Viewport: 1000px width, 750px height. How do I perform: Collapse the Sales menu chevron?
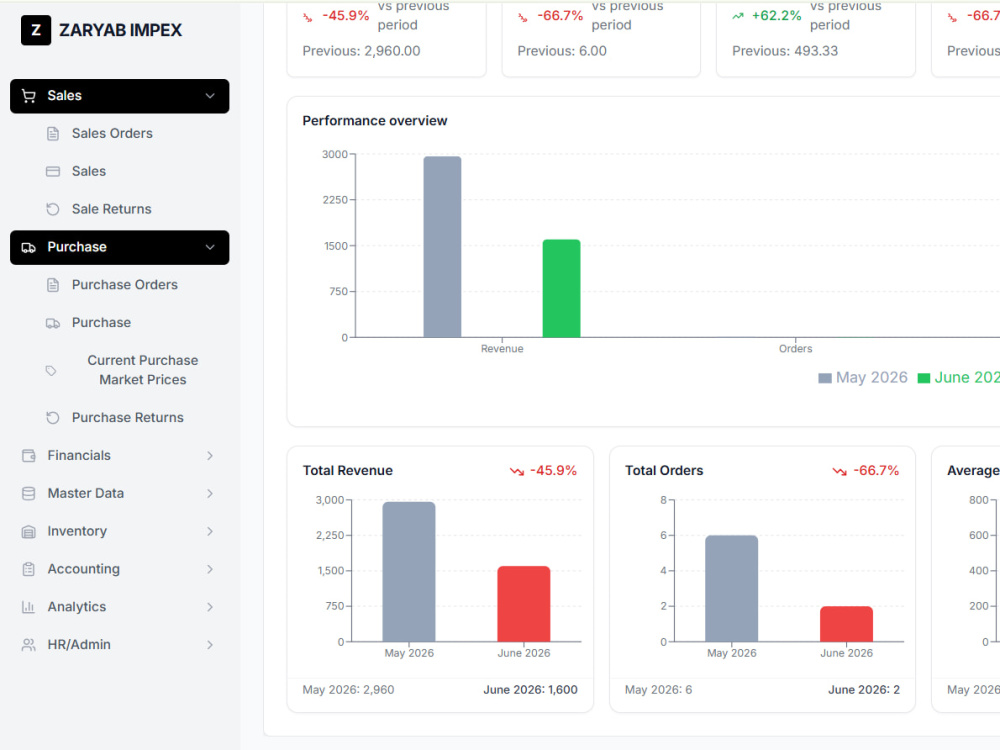point(210,96)
